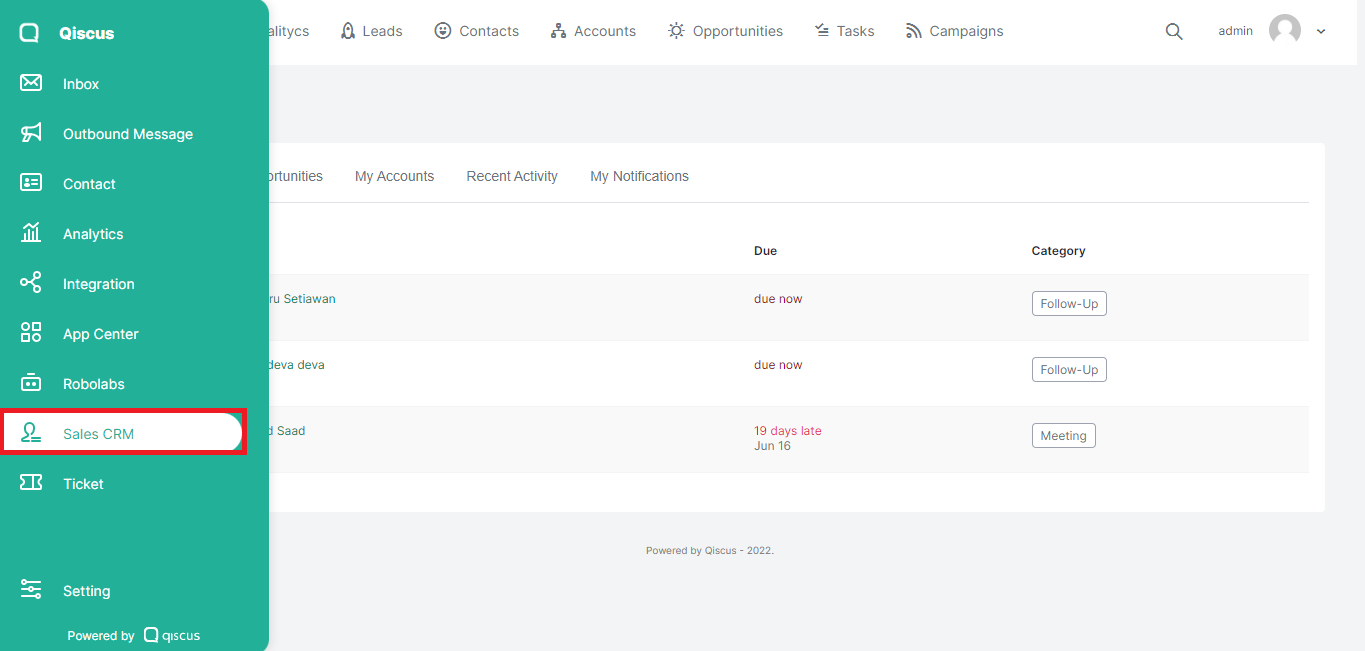Viewport: 1365px width, 651px height.
Task: Click 'due now' in the deva row
Action: point(778,365)
